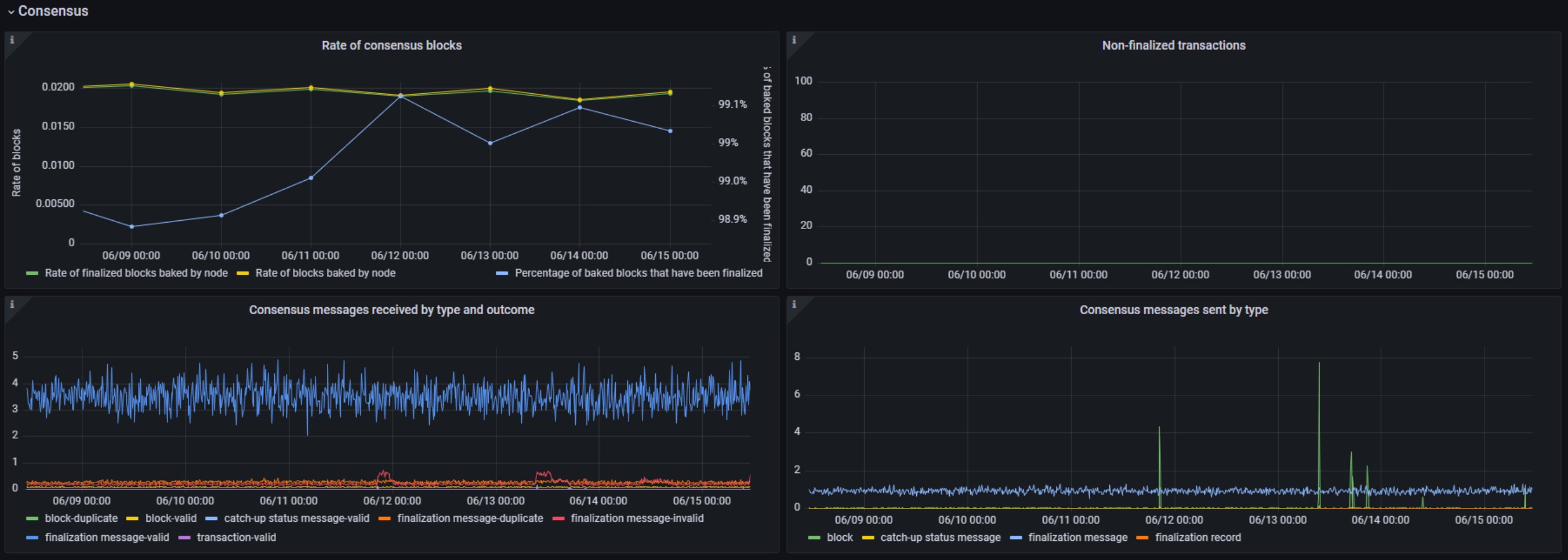Open Consensus messages received panel title menu

pyautogui.click(x=391, y=310)
